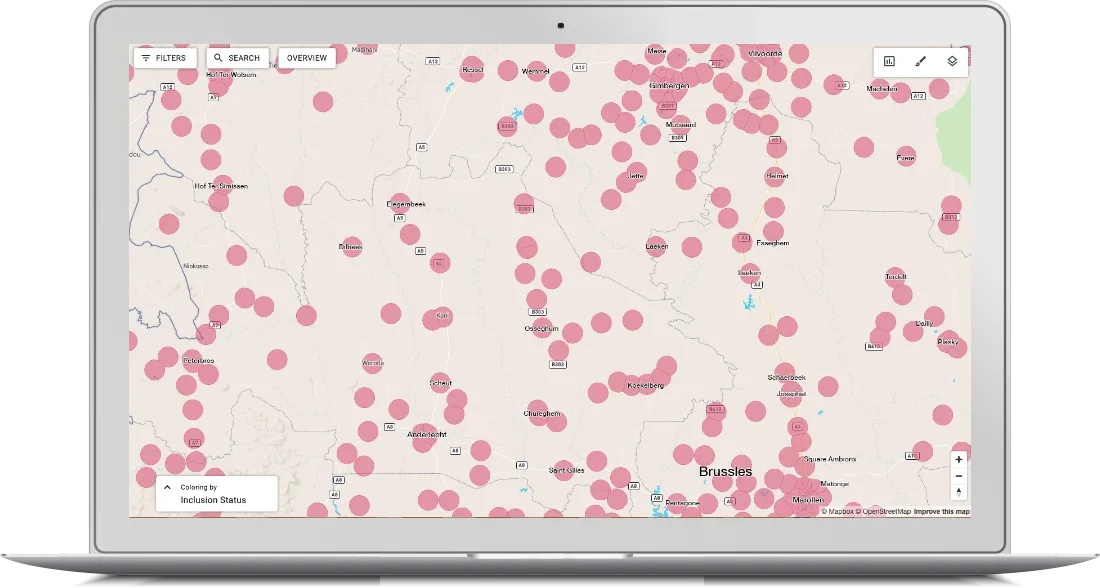The image size is (1100, 588).
Task: Click the Hof Ter Simissen label
Action: point(221,186)
